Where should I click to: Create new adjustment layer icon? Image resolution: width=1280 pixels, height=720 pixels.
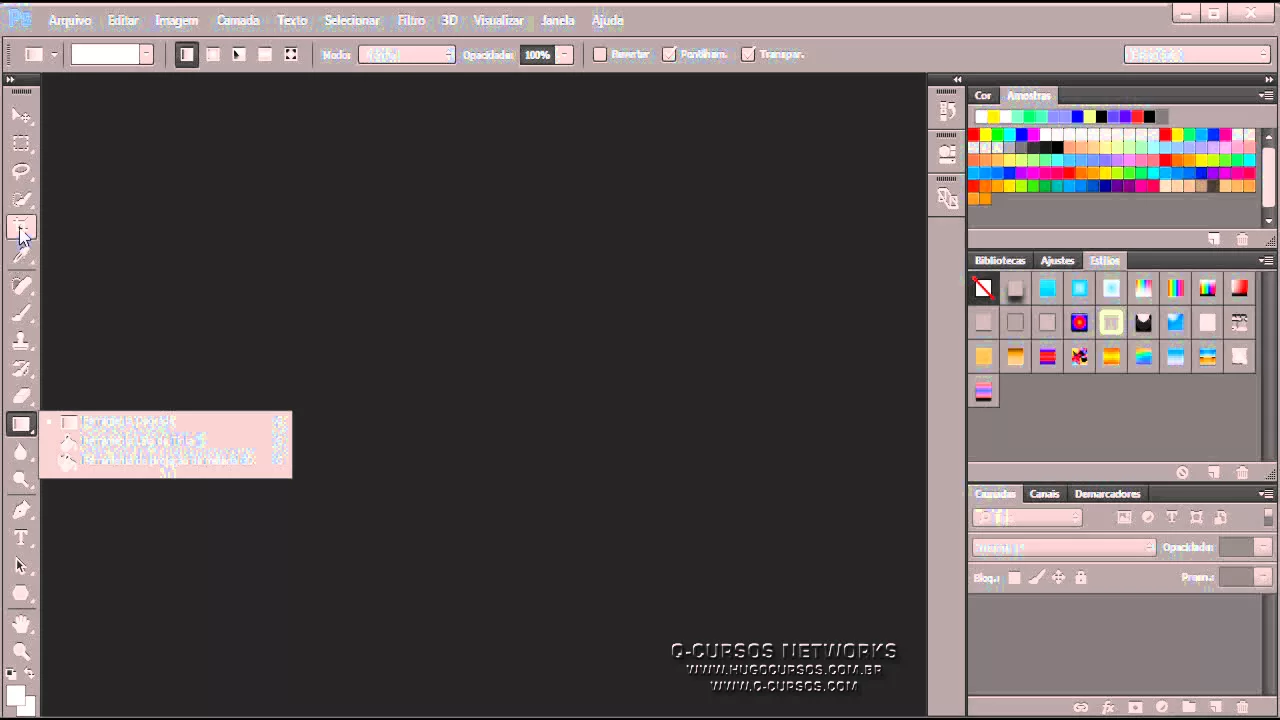coord(1162,708)
